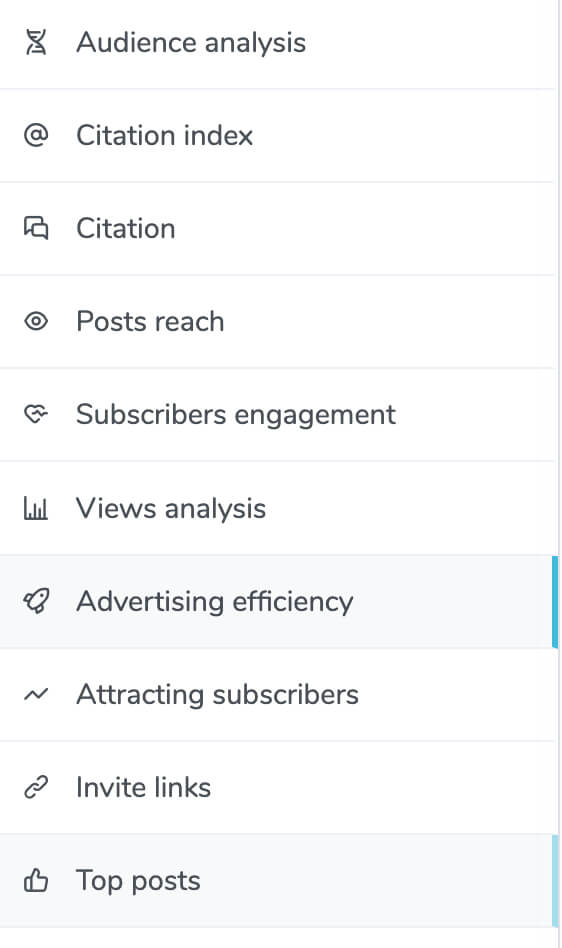This screenshot has width=562, height=948.
Task: Click the @ icon for Citation index
Action: (36, 135)
